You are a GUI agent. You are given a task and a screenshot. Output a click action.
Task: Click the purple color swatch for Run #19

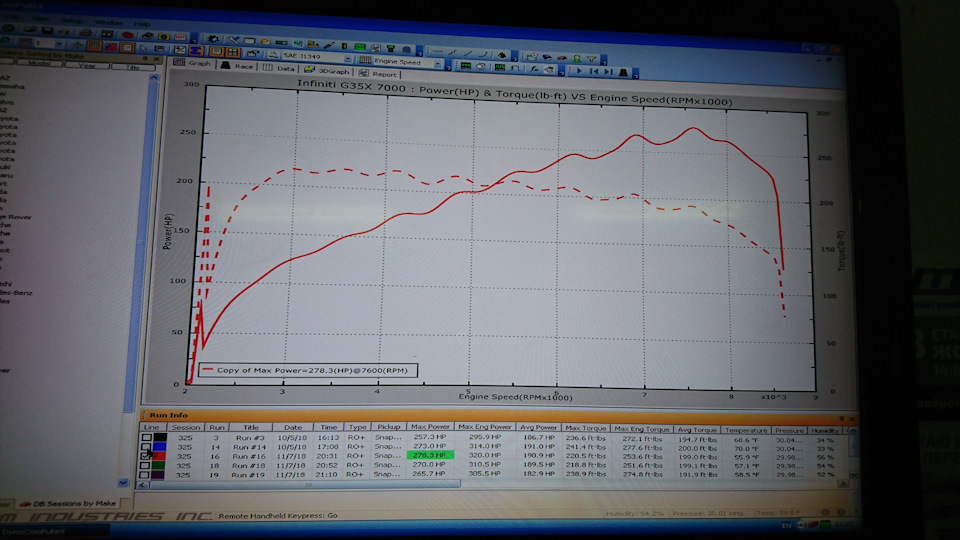click(x=157, y=474)
